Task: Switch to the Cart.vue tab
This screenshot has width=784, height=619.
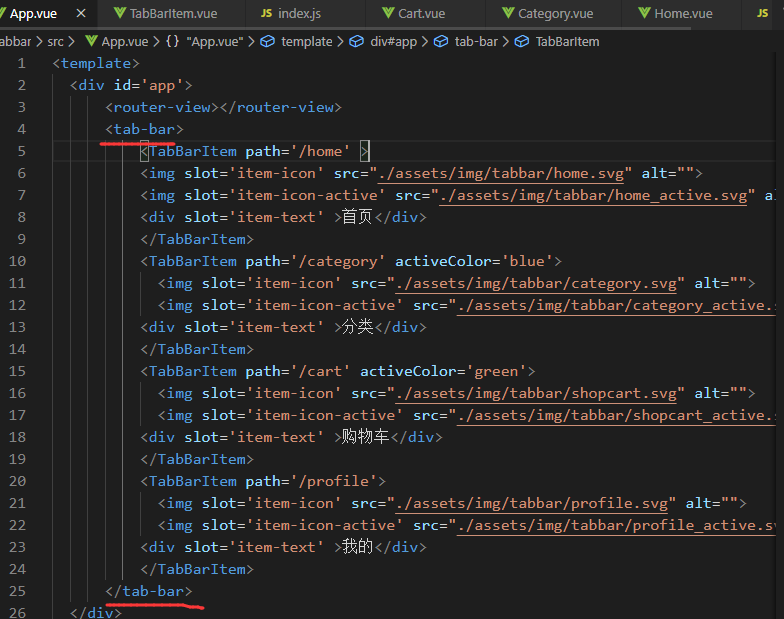Action: pos(423,14)
